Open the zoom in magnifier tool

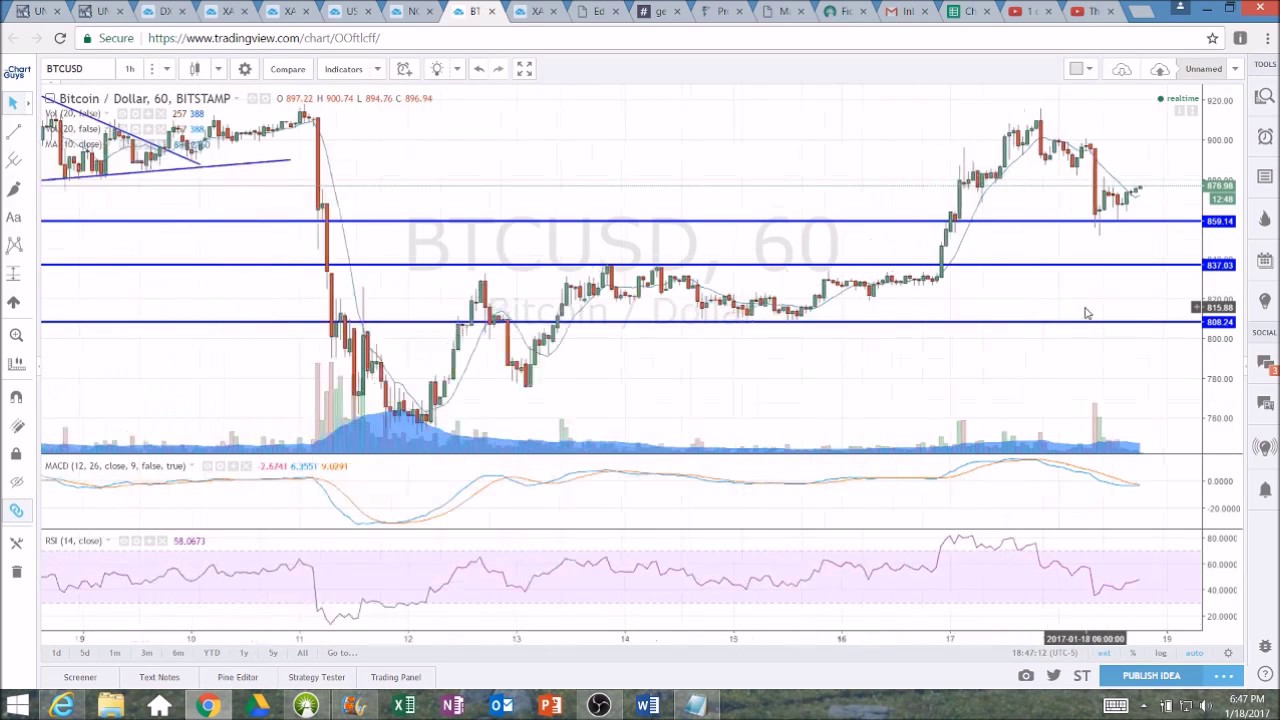(15, 336)
